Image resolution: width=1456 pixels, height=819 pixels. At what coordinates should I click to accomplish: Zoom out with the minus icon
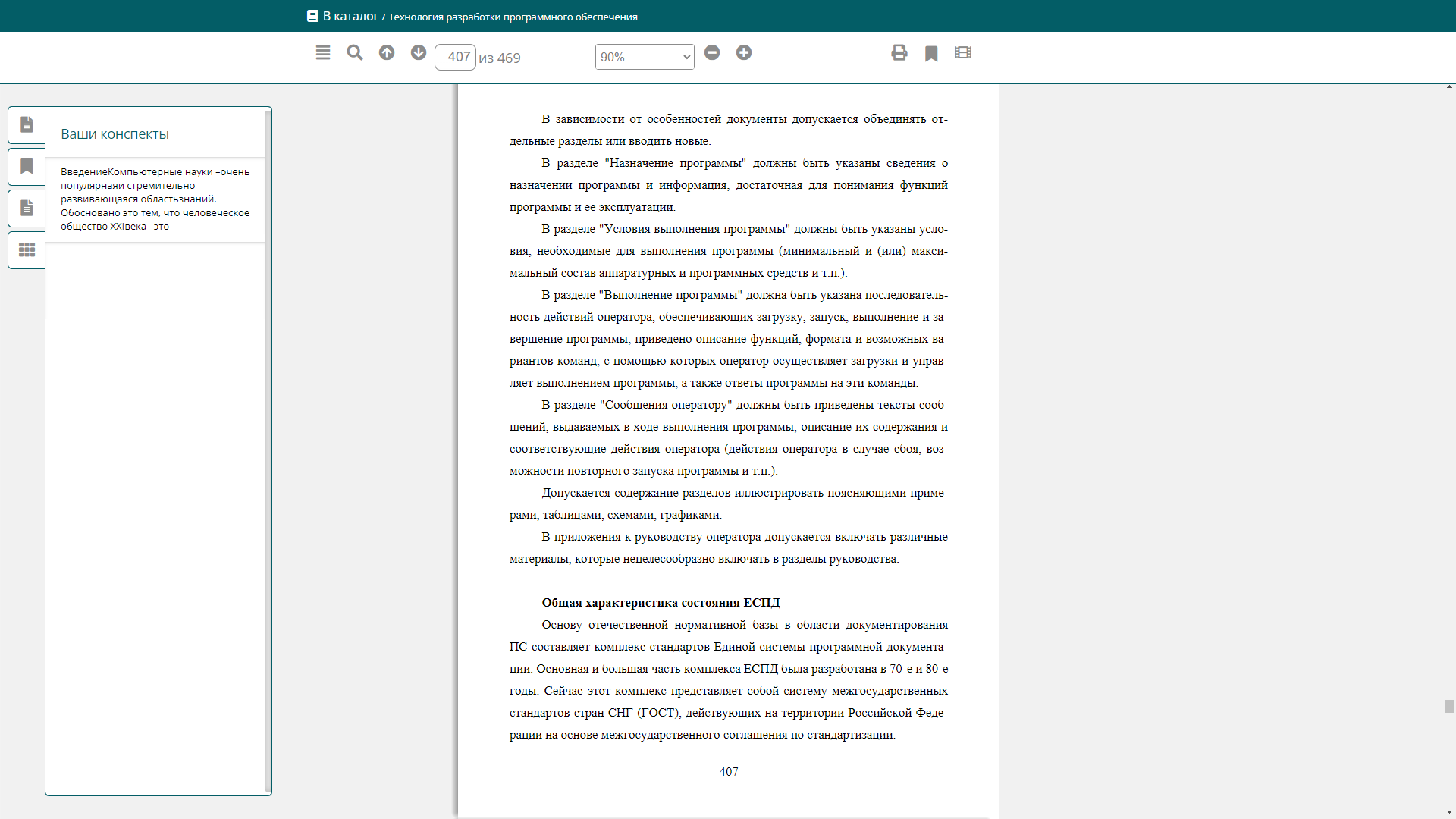pos(712,53)
